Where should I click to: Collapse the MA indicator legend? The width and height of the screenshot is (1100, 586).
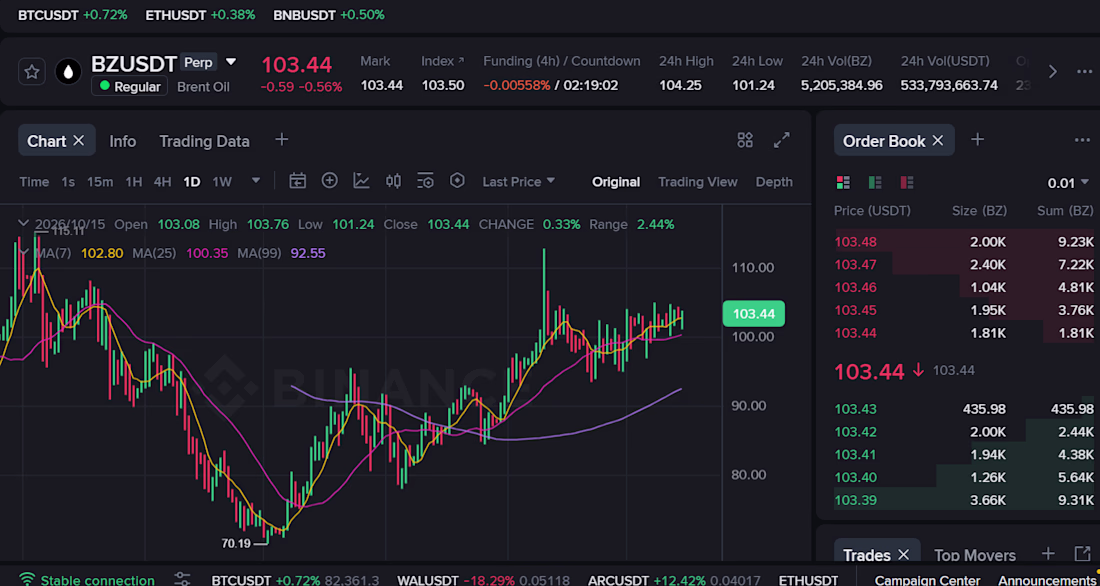(x=23, y=253)
